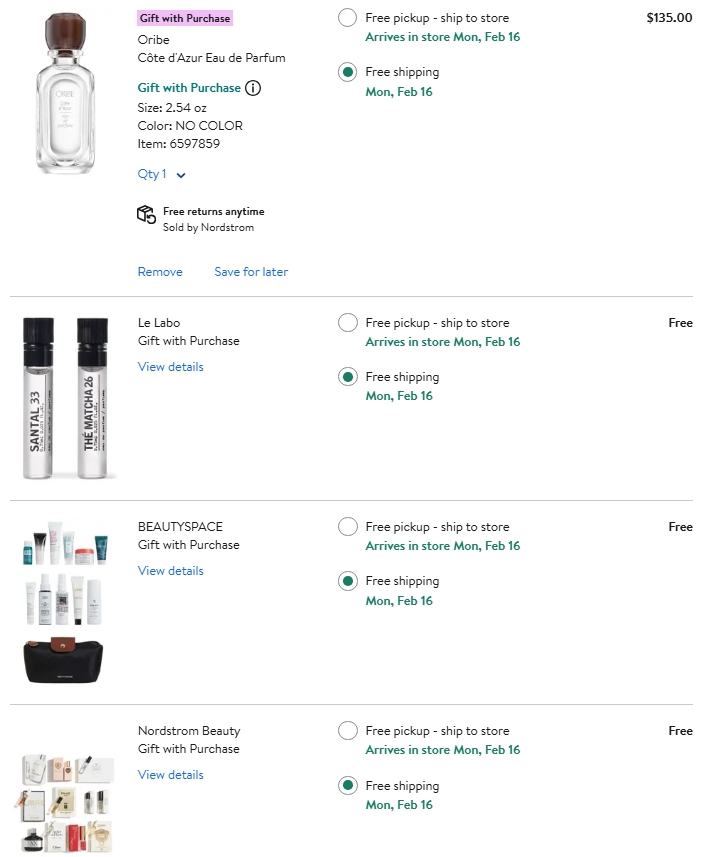
Task: Select free shipping for BEAUTYSPACE gift
Action: [x=347, y=581]
